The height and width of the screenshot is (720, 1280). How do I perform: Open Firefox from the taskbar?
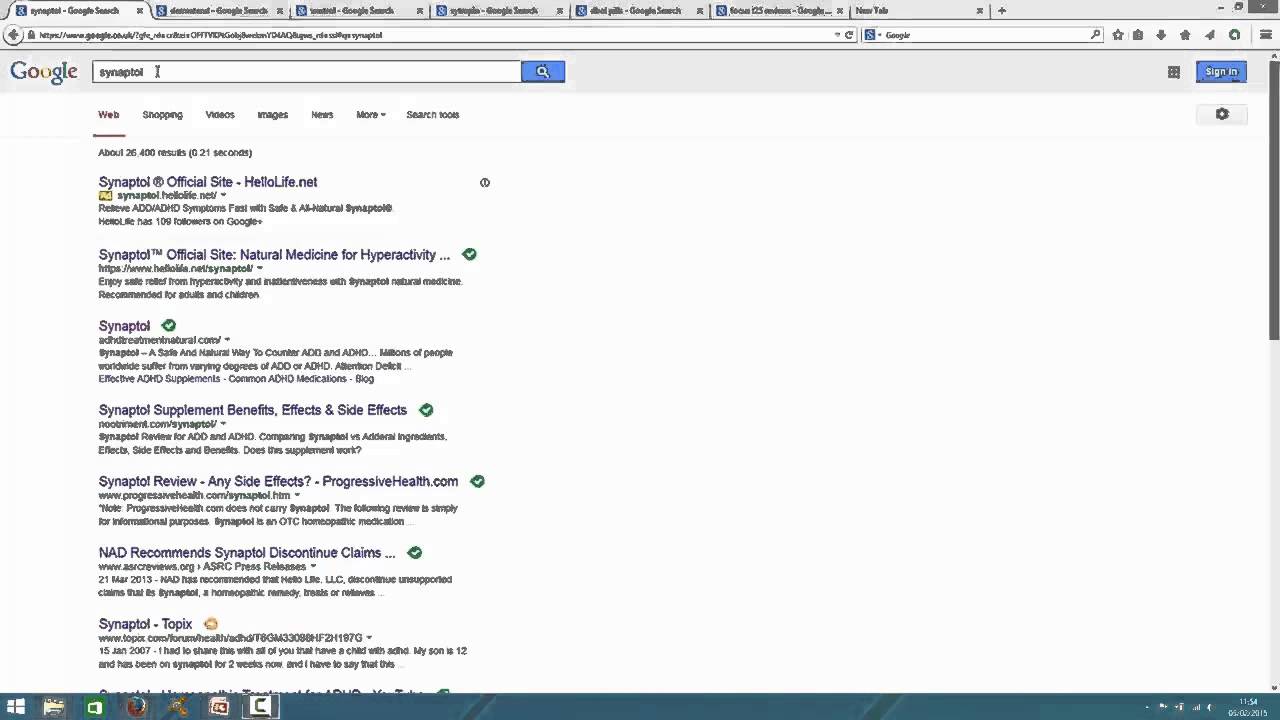pyautogui.click(x=136, y=707)
